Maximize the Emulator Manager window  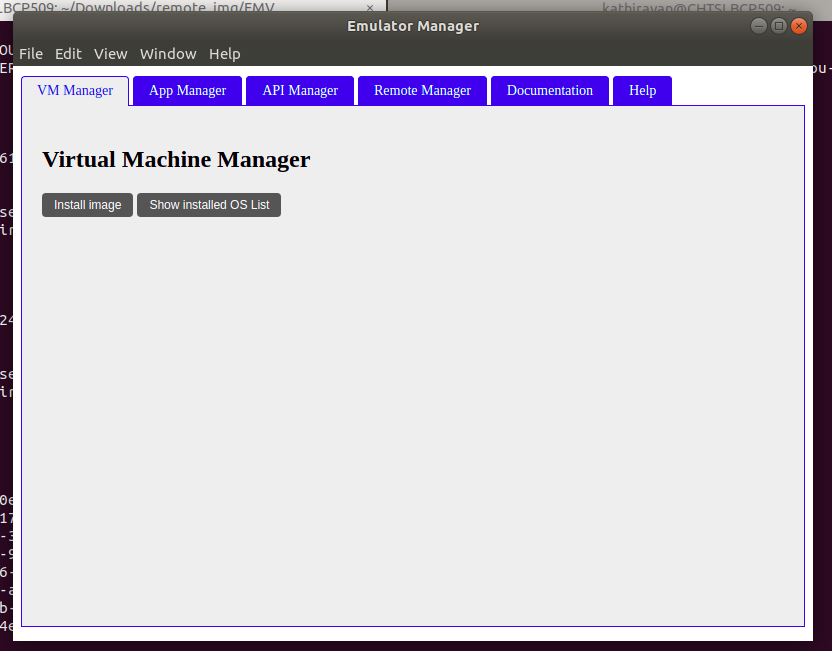[x=779, y=26]
